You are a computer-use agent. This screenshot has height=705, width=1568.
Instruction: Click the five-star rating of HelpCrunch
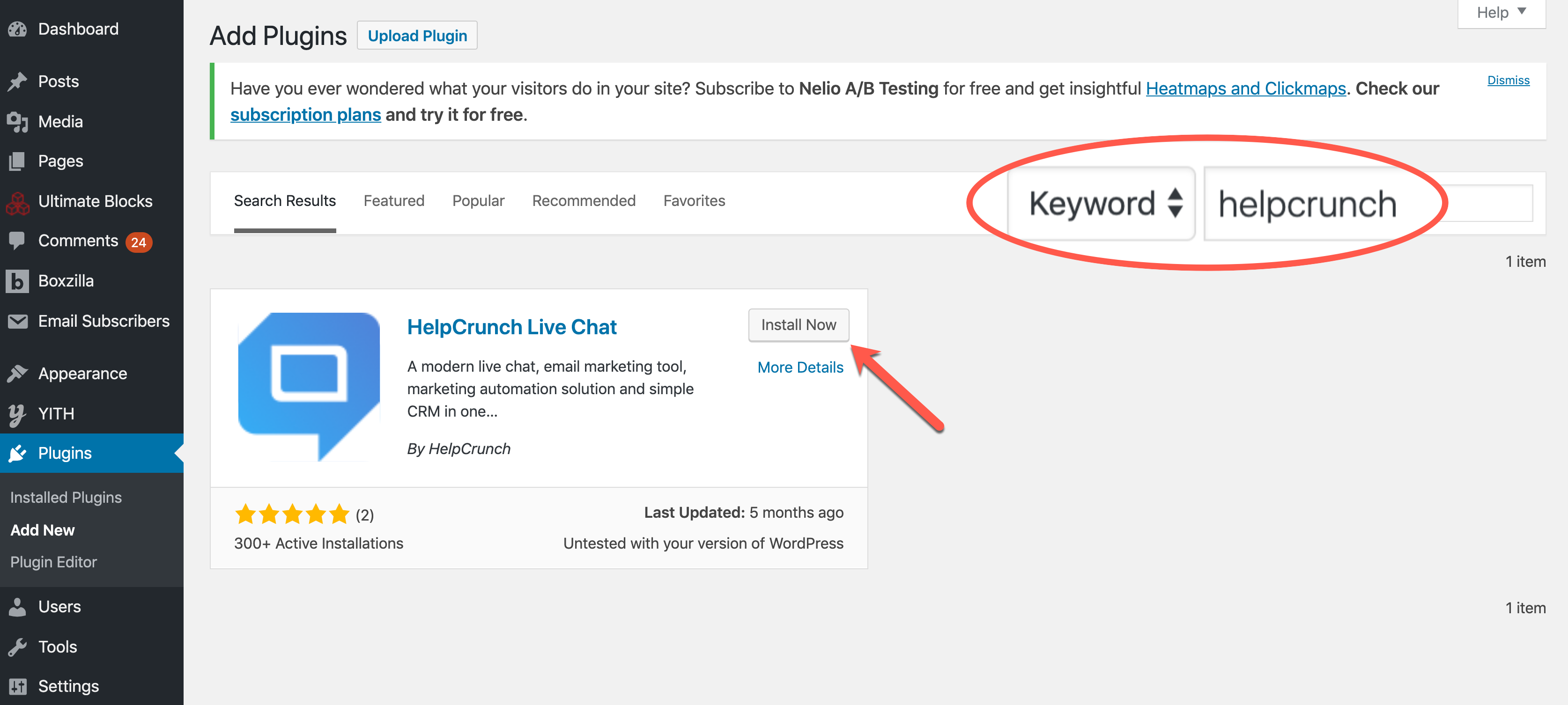click(292, 514)
